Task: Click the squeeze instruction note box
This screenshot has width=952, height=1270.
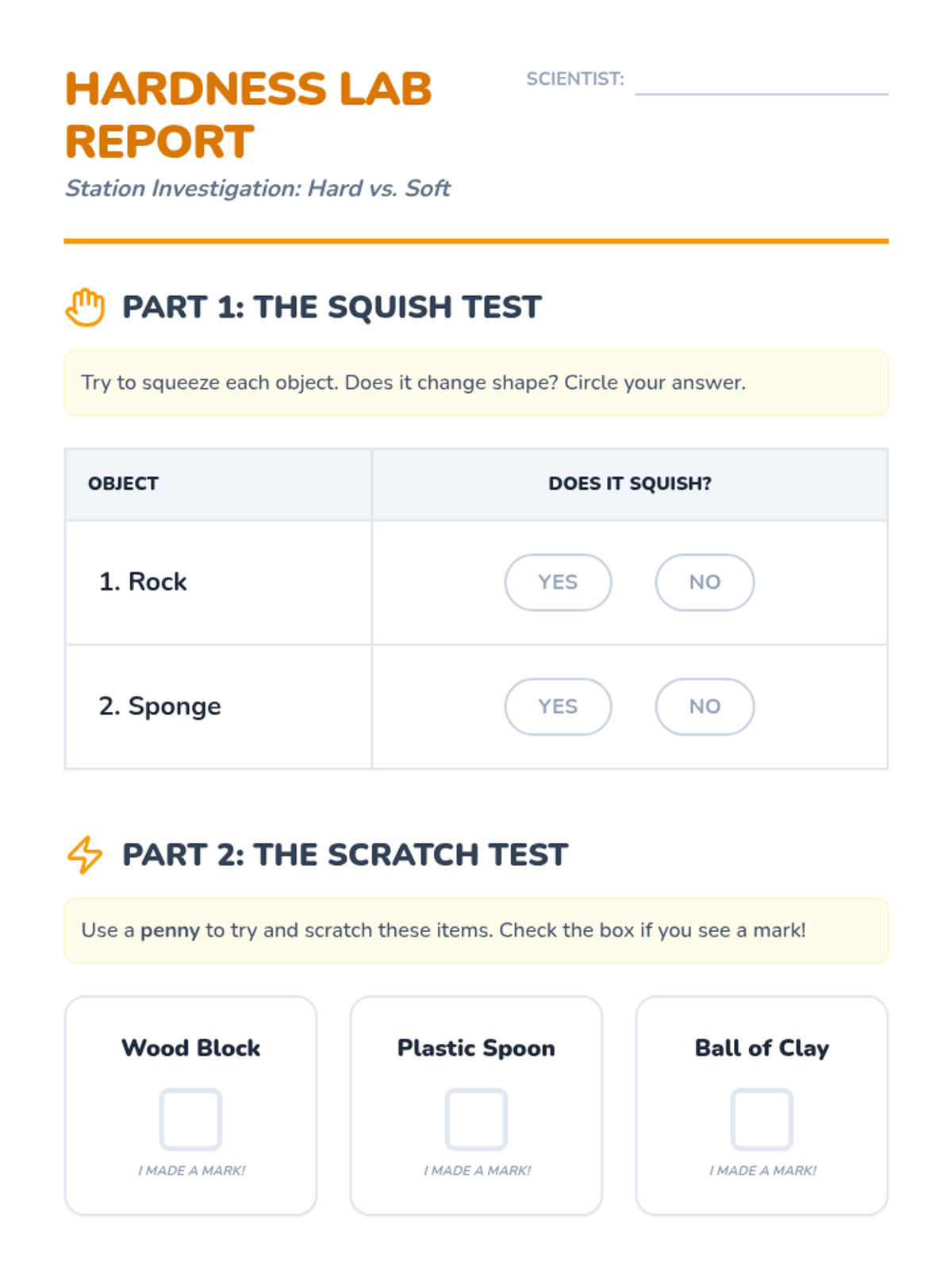Action: (x=476, y=383)
